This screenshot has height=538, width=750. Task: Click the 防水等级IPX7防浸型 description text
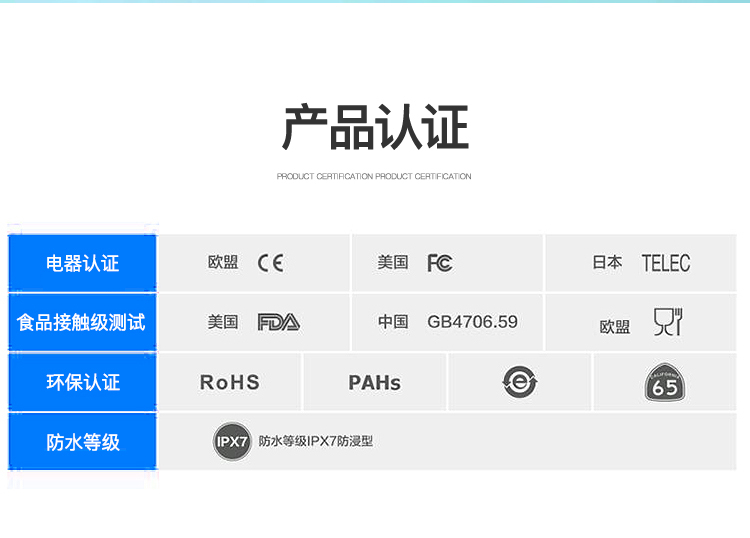coord(316,441)
